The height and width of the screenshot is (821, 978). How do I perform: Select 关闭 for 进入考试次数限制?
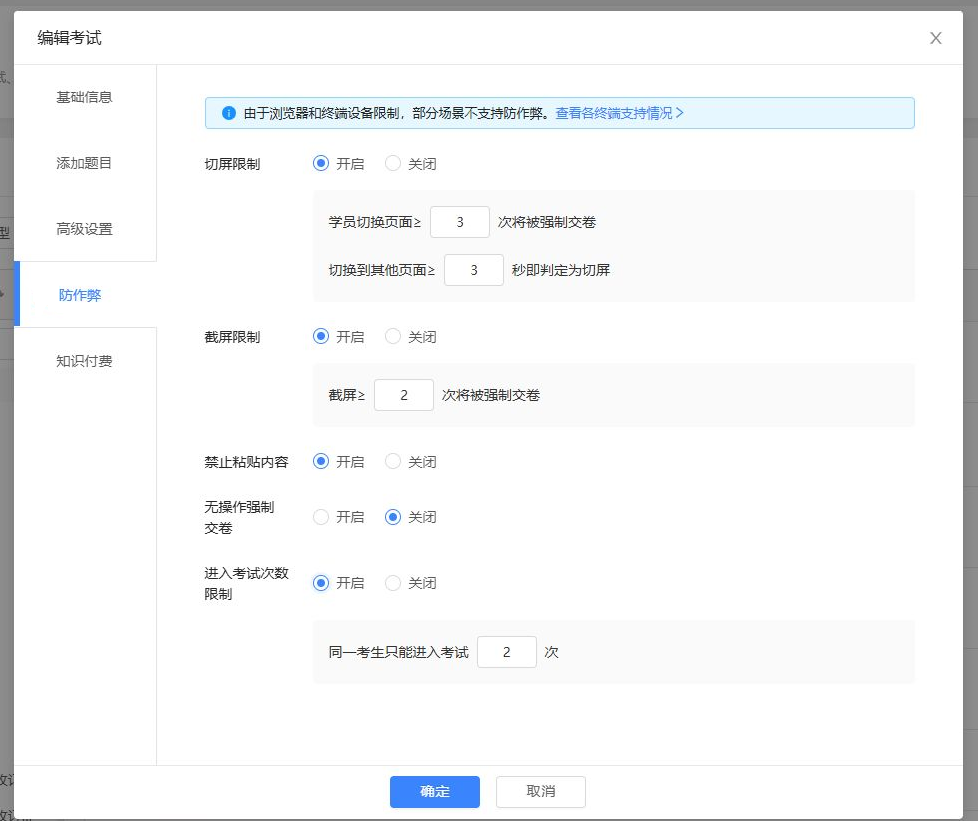pyautogui.click(x=393, y=583)
